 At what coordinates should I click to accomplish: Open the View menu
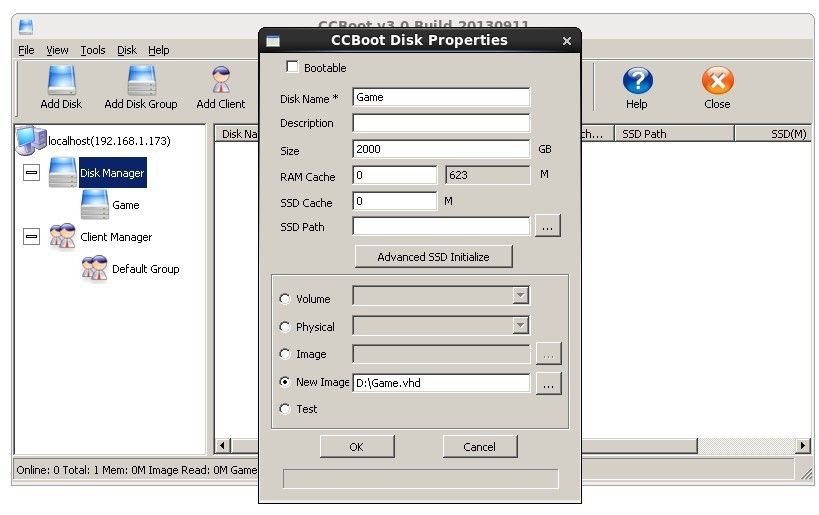click(x=57, y=50)
